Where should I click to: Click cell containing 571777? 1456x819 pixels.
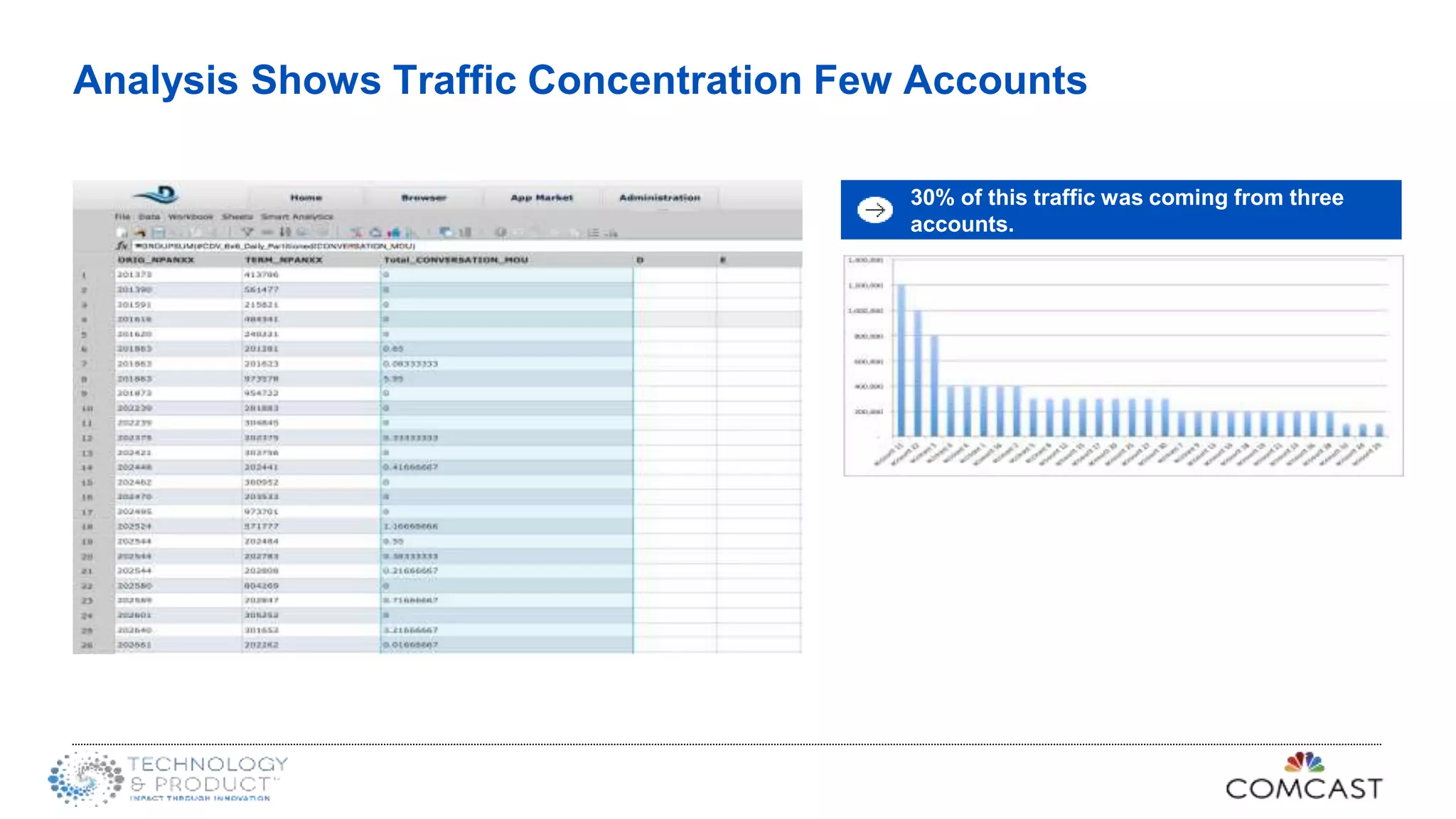click(x=311, y=527)
